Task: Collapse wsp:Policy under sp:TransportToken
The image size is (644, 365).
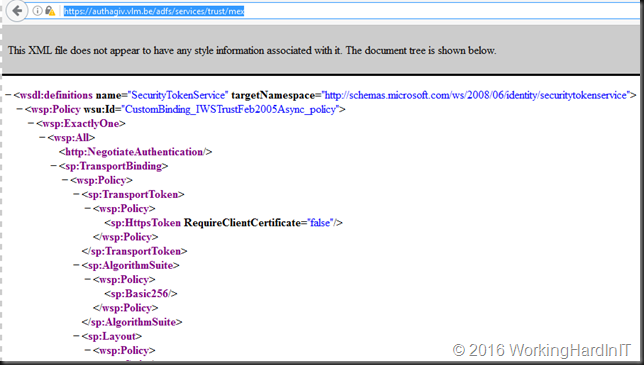Action: tap(87, 209)
